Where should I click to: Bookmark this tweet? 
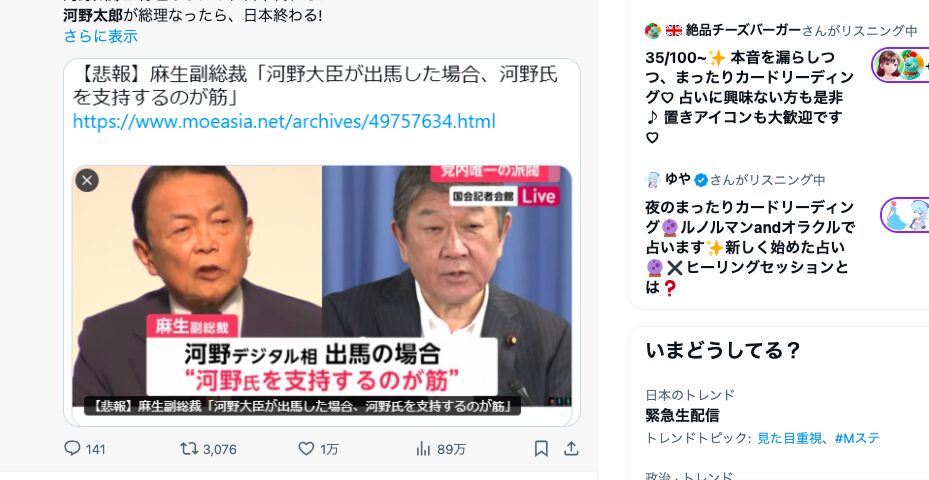coord(541,449)
